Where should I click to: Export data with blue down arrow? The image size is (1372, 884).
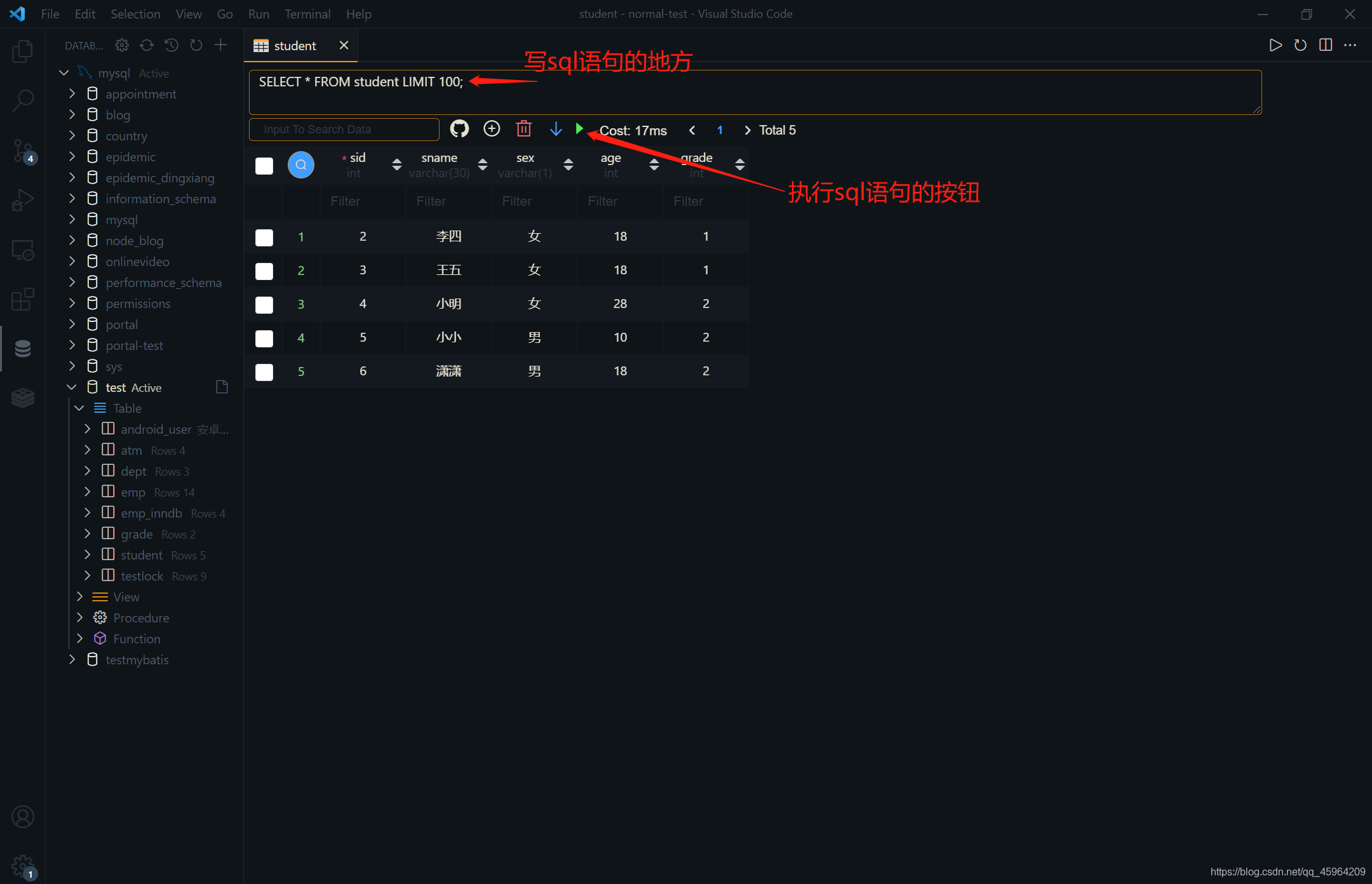(556, 129)
